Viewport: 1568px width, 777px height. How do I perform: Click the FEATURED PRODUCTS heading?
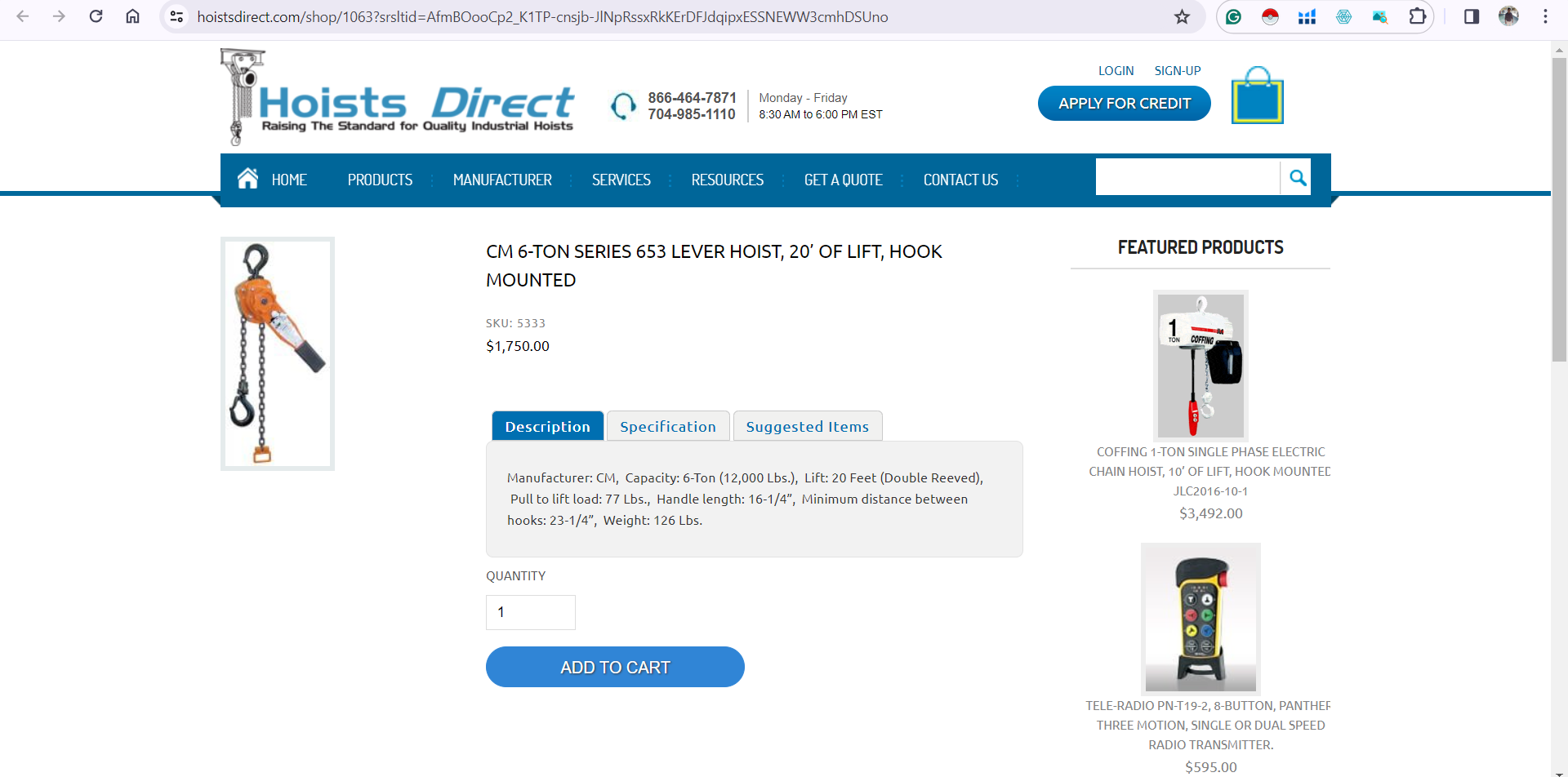click(1200, 247)
